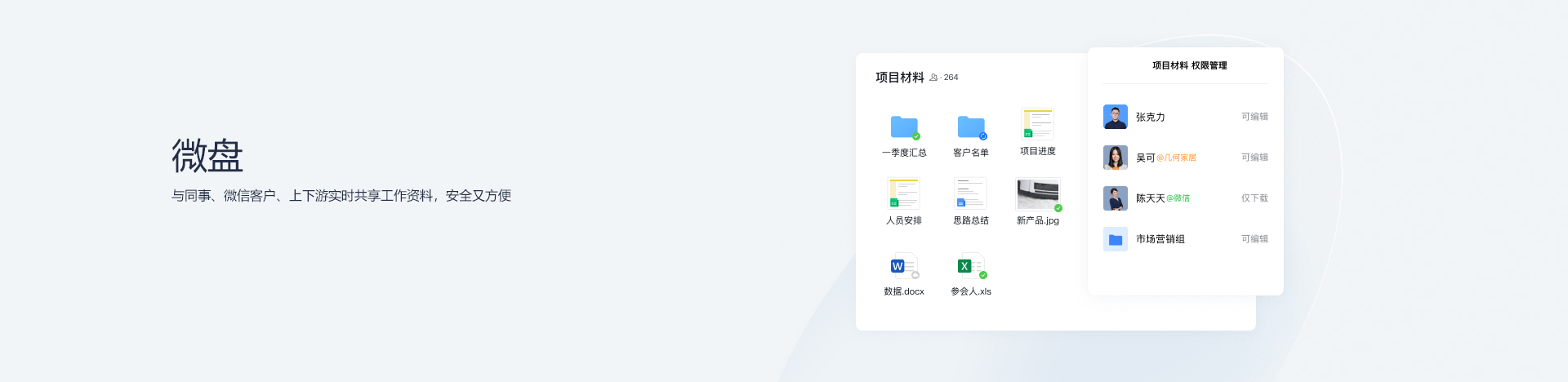1568x382 pixels.
Task: Click 张克力's avatar
Action: click(1116, 117)
